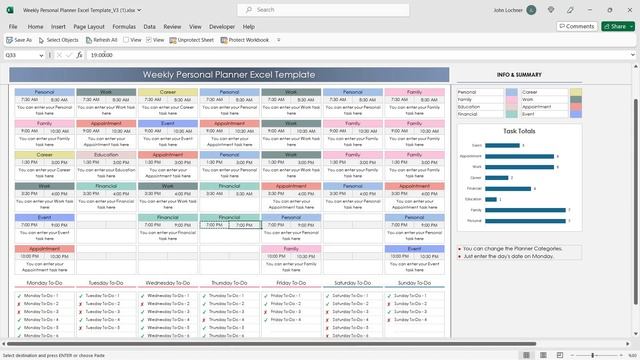This screenshot has height=360, width=640.
Task: Click red X mark beside Friday To-Do - 3
Action: pyautogui.click(x=266, y=312)
